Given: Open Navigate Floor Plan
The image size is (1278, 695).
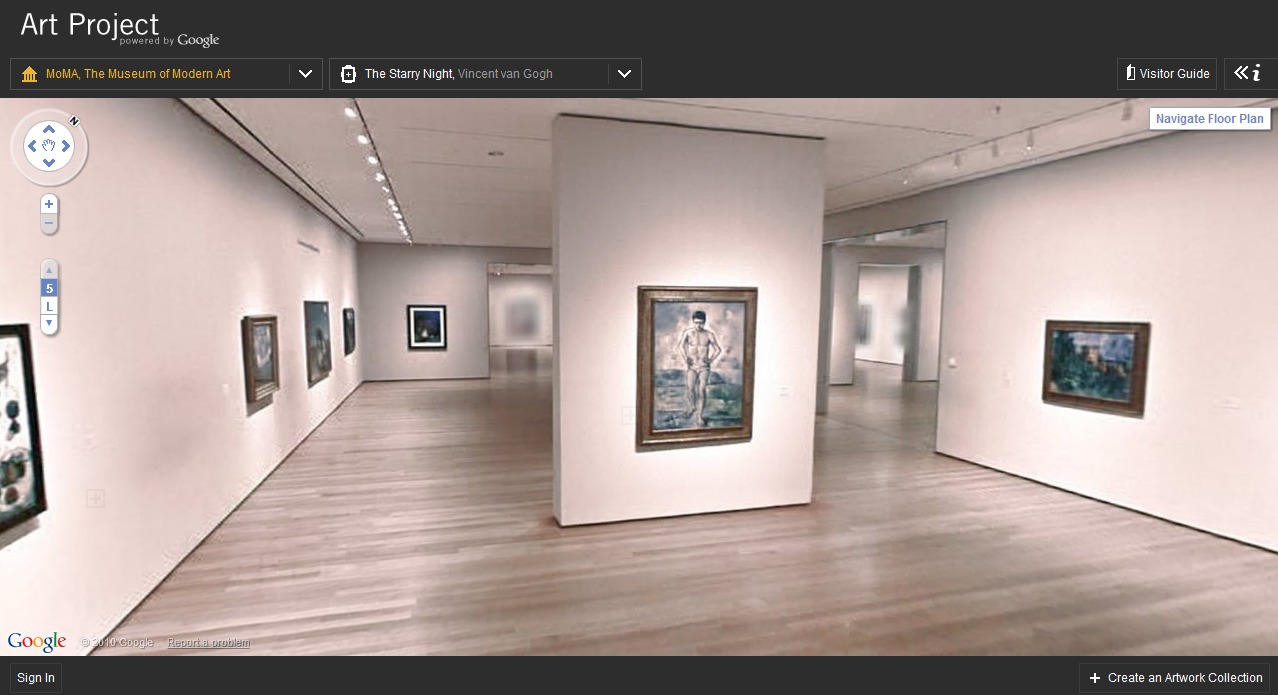Looking at the screenshot, I should click(x=1209, y=119).
